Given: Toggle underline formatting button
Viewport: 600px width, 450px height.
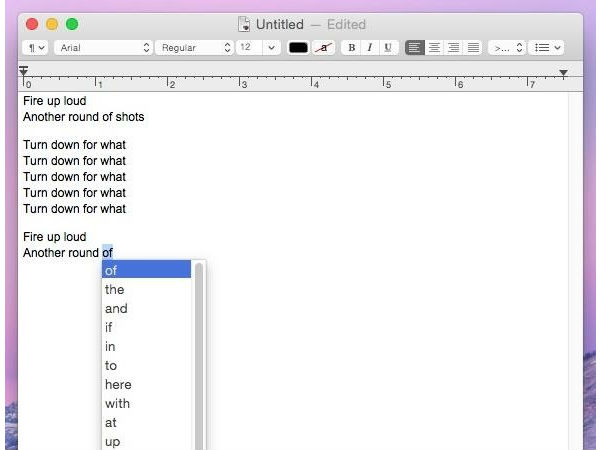Looking at the screenshot, I should tap(387, 47).
